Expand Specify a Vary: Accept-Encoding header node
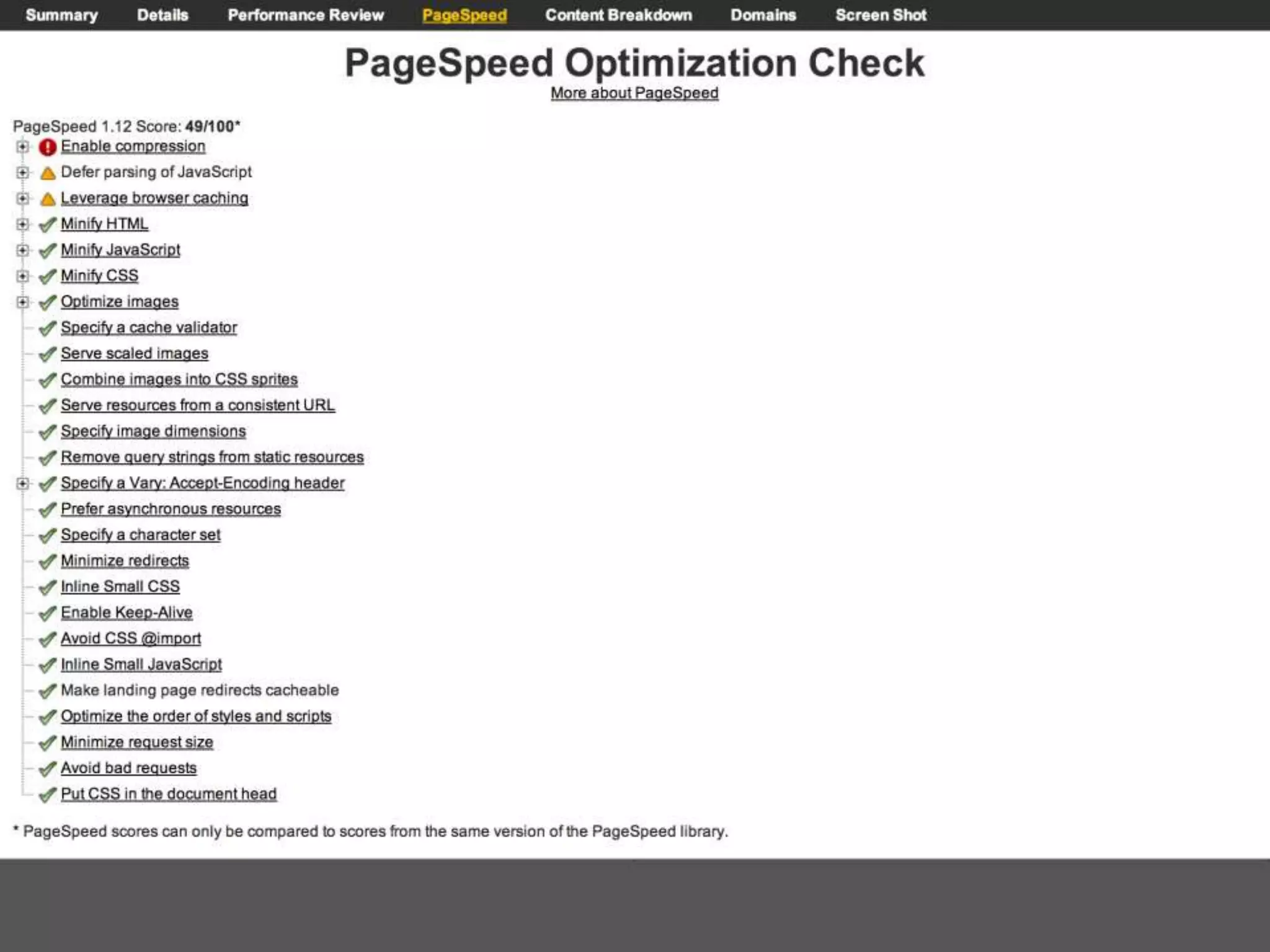 coord(22,483)
